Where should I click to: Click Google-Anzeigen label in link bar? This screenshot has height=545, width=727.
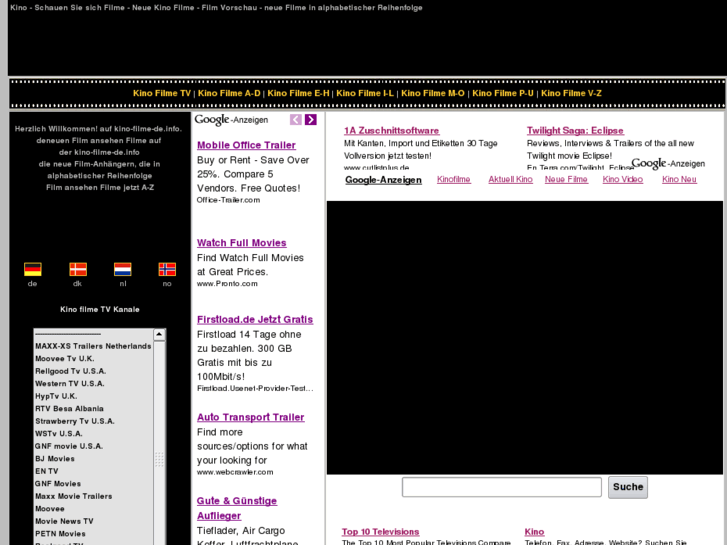[x=383, y=180]
